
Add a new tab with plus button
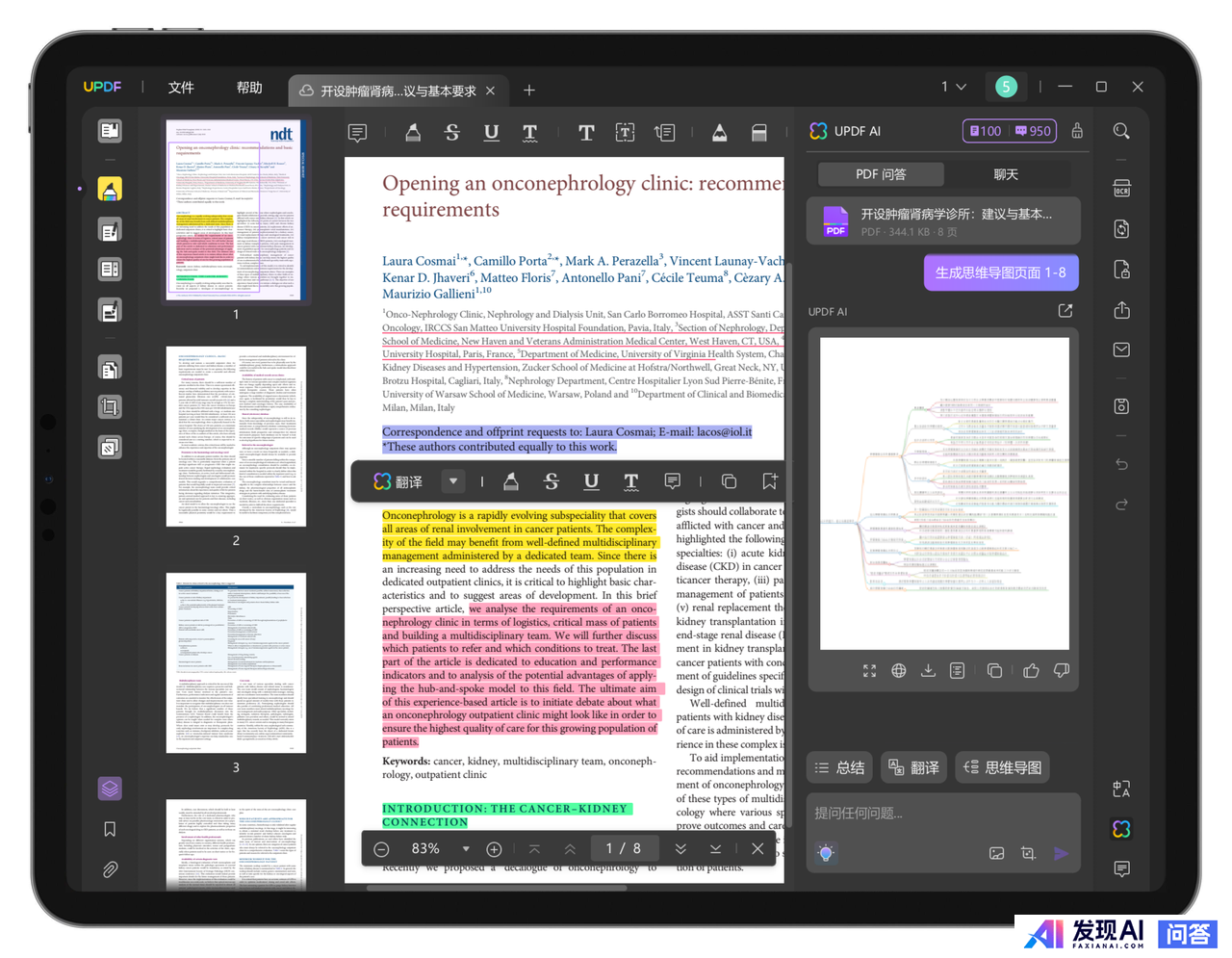529,91
